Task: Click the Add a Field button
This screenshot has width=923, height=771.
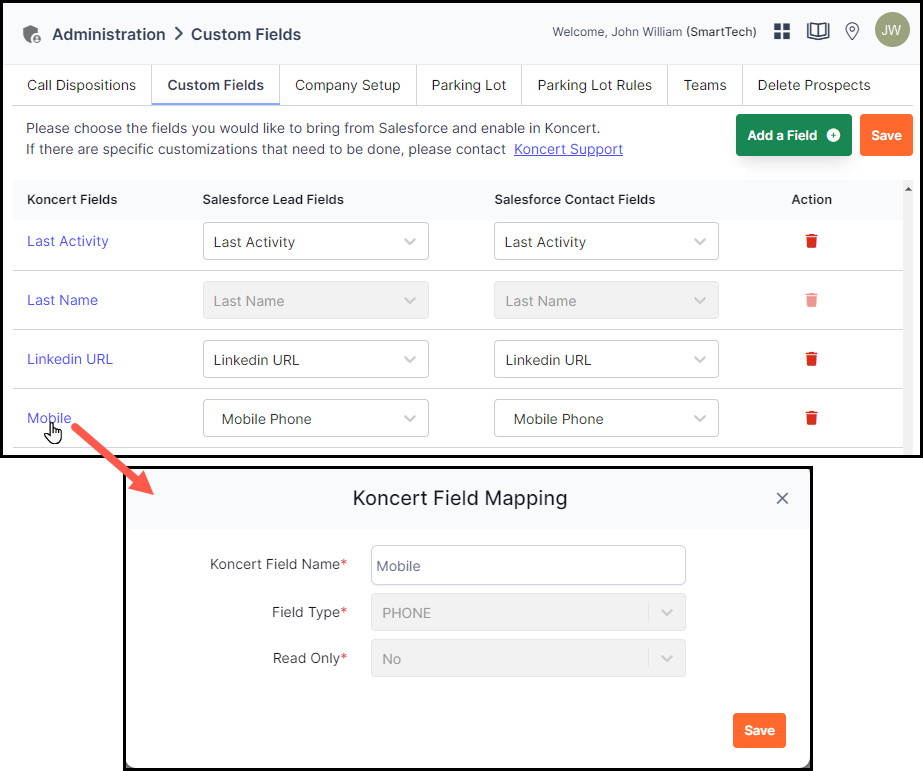Action: pos(793,135)
